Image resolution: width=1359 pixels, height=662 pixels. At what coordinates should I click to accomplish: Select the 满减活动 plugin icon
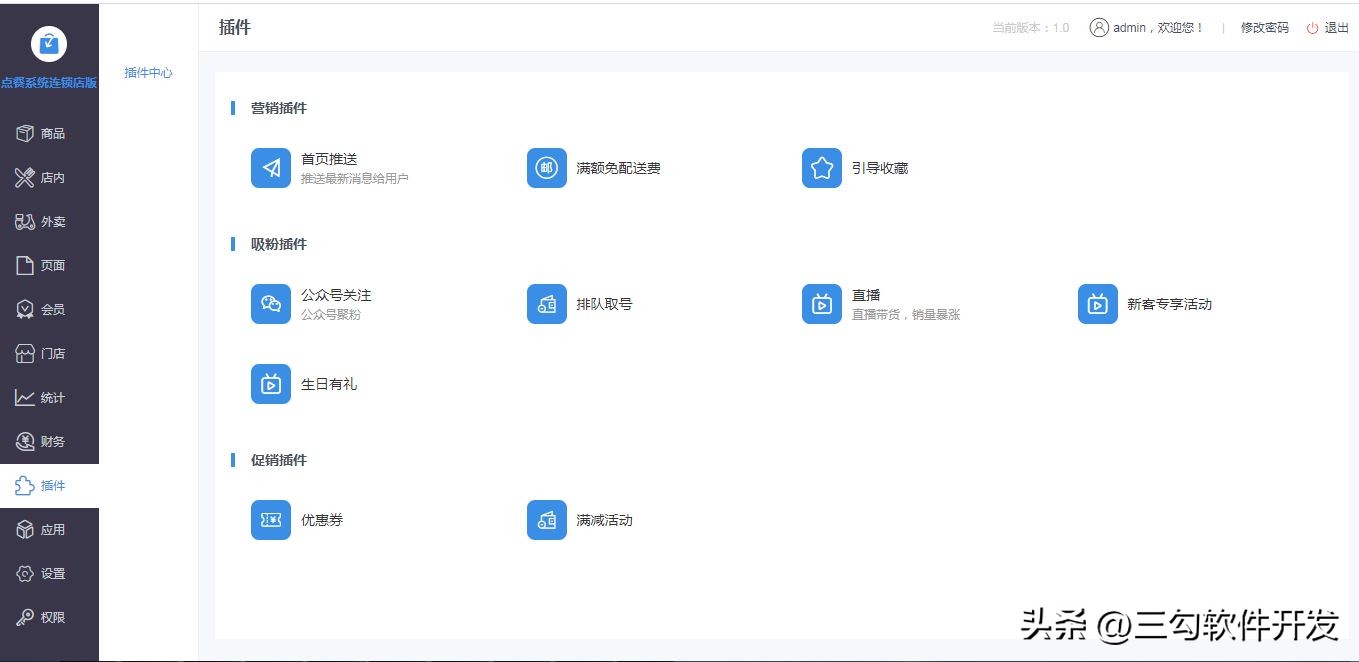[546, 519]
